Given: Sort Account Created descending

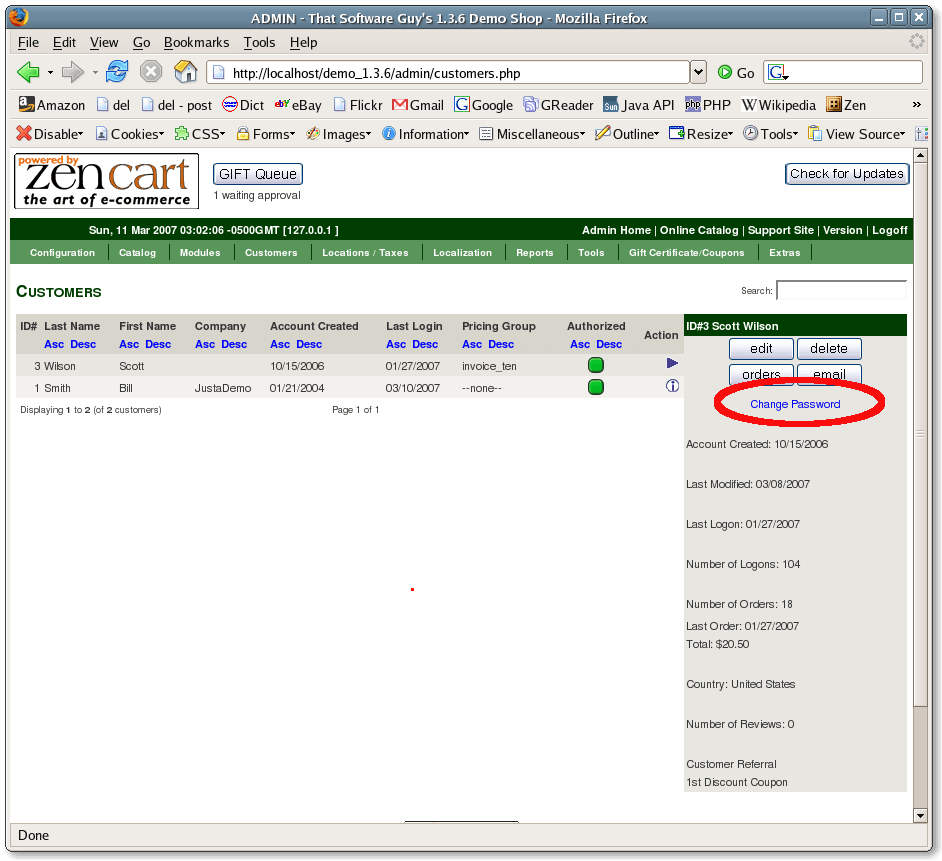Looking at the screenshot, I should coord(309,344).
